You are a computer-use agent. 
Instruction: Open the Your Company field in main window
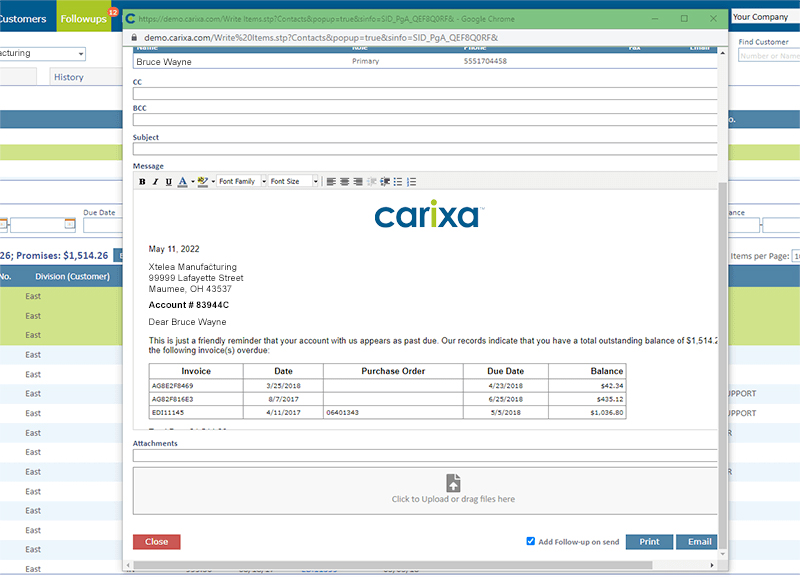[765, 17]
